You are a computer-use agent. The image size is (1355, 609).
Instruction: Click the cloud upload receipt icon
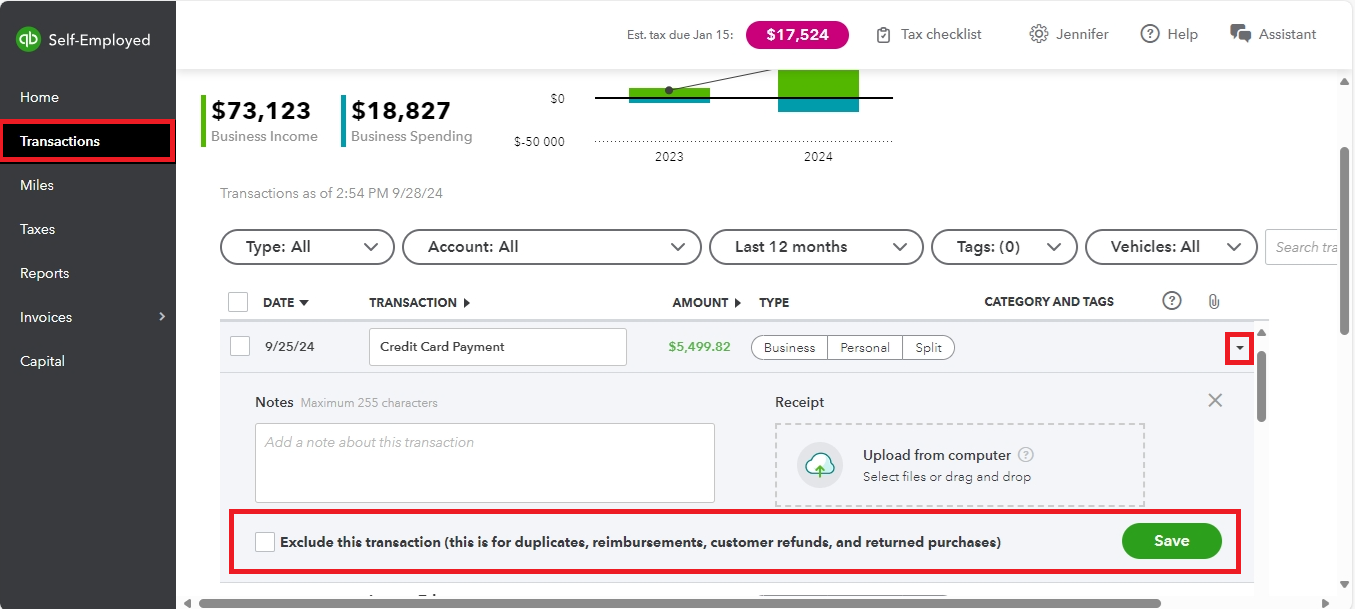pos(820,465)
